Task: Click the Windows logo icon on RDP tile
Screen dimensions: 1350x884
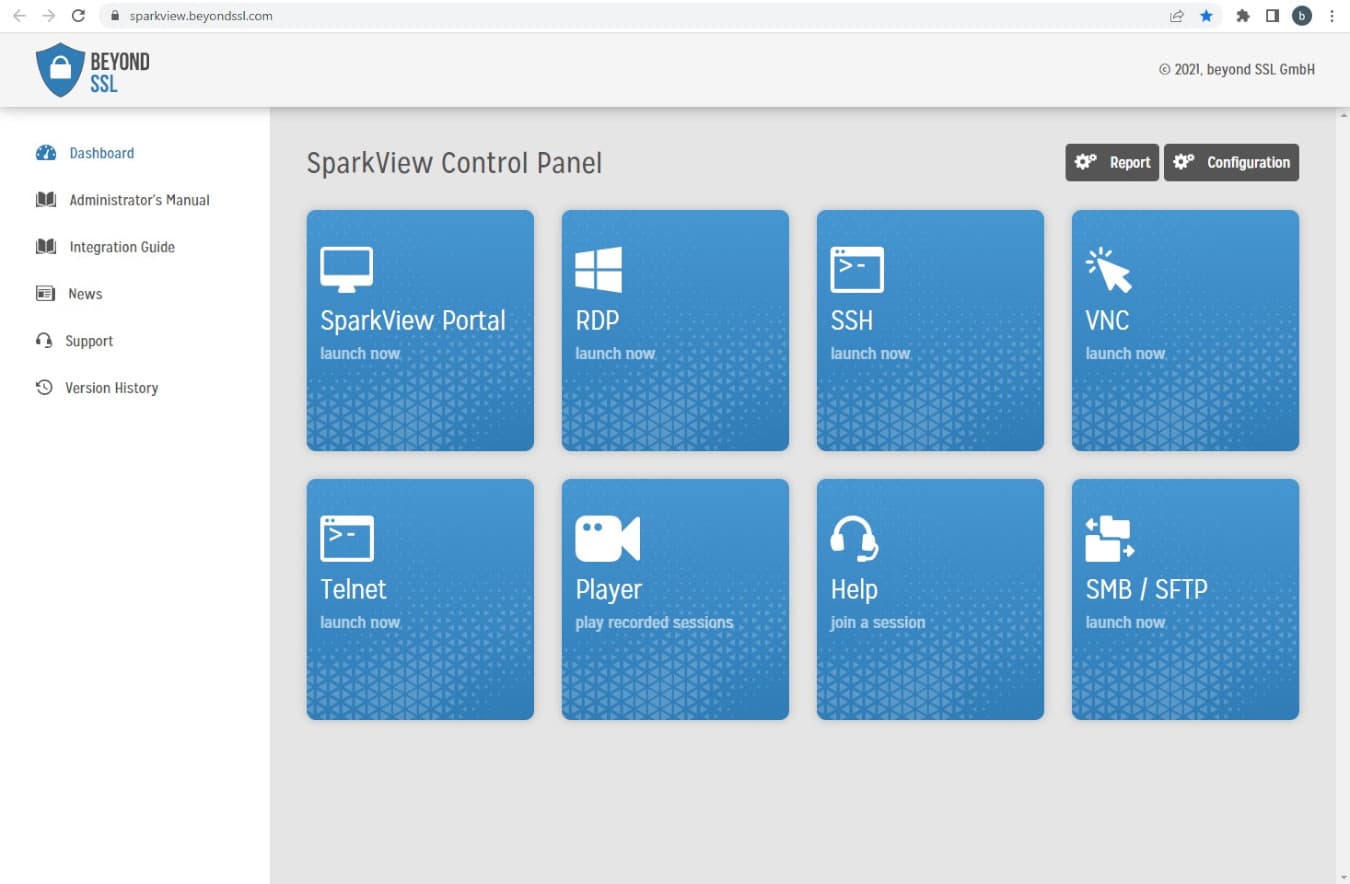Action: tap(598, 270)
